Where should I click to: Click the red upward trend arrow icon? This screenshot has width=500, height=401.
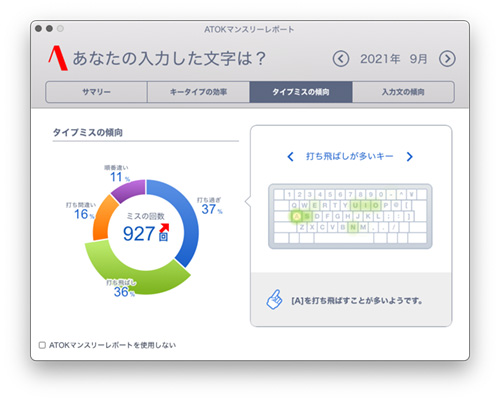tap(164, 228)
